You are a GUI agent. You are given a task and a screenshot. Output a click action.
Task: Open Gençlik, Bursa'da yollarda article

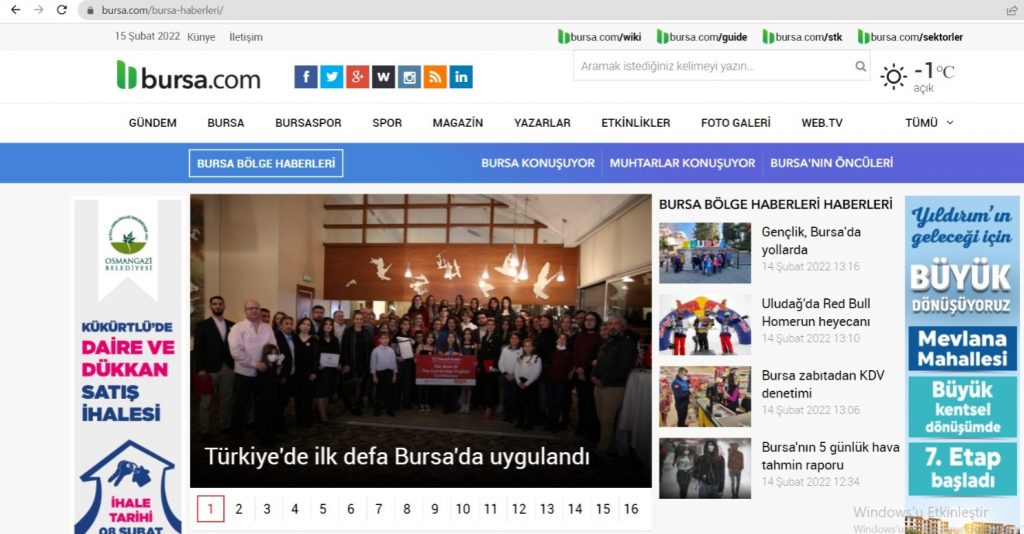click(811, 241)
